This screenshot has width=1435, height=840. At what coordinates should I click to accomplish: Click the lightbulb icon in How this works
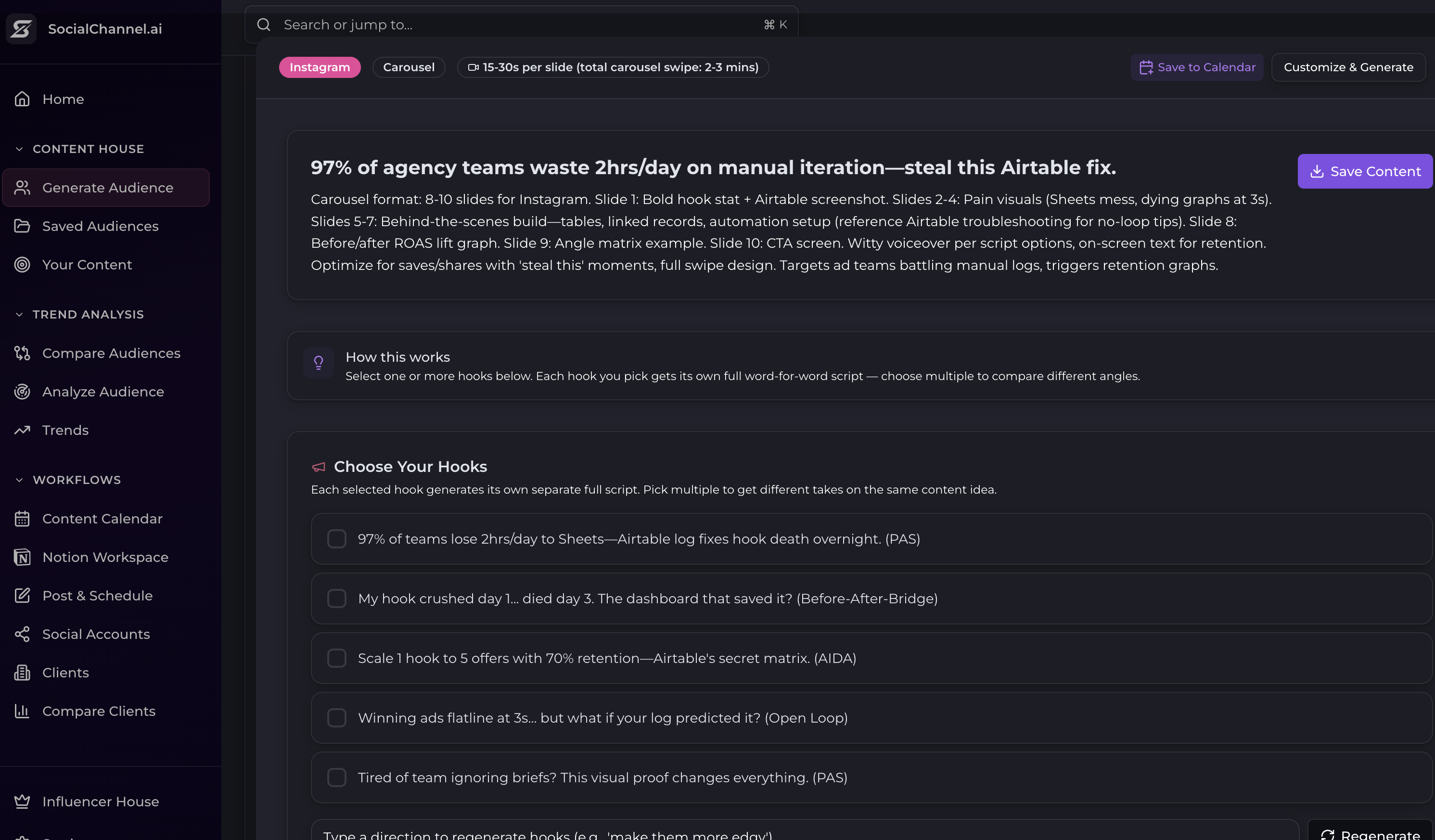318,363
